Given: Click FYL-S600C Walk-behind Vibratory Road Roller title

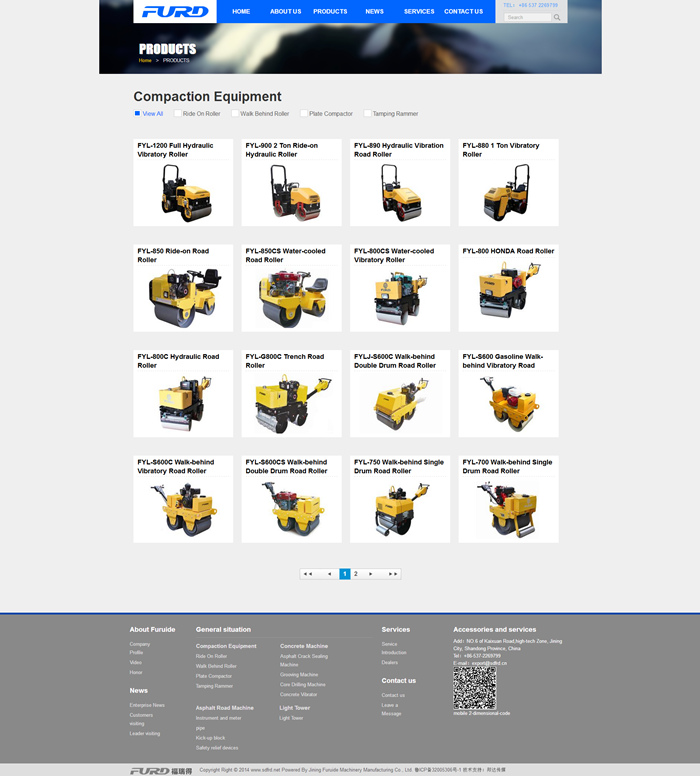Looking at the screenshot, I should point(176,466).
